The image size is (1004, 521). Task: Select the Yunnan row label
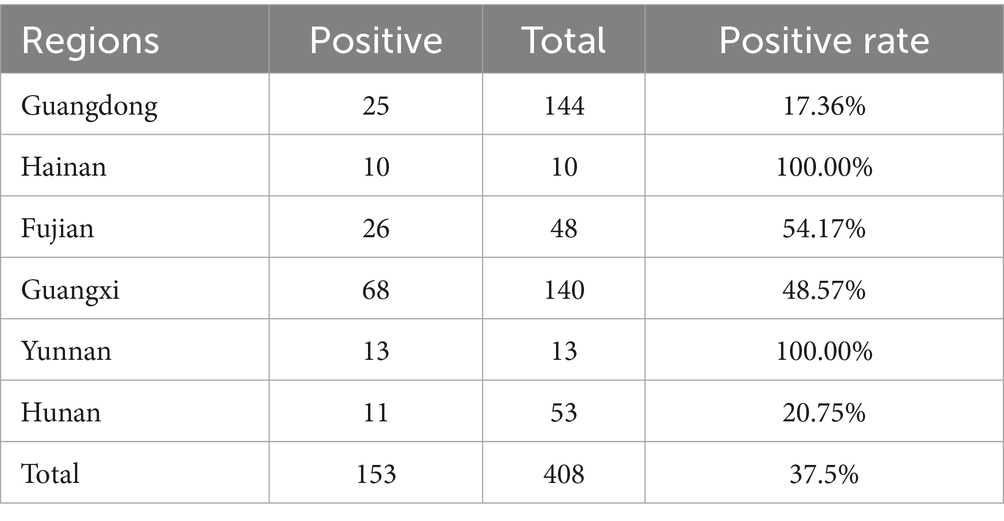tap(65, 351)
